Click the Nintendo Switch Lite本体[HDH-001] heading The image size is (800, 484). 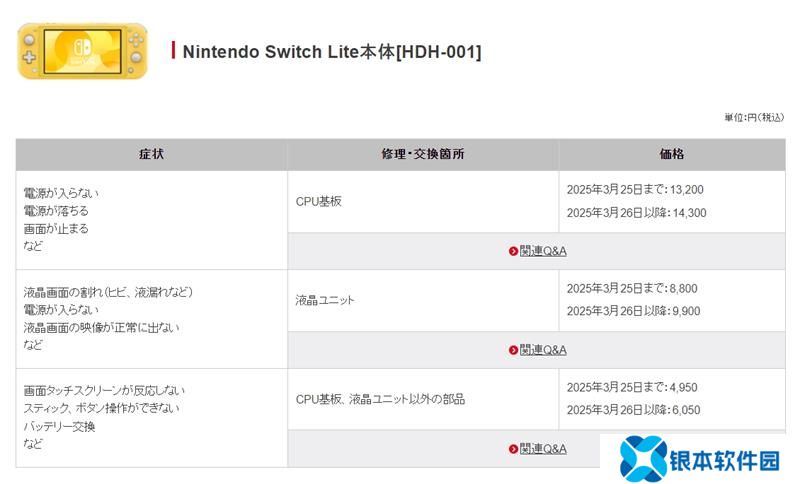pos(332,51)
